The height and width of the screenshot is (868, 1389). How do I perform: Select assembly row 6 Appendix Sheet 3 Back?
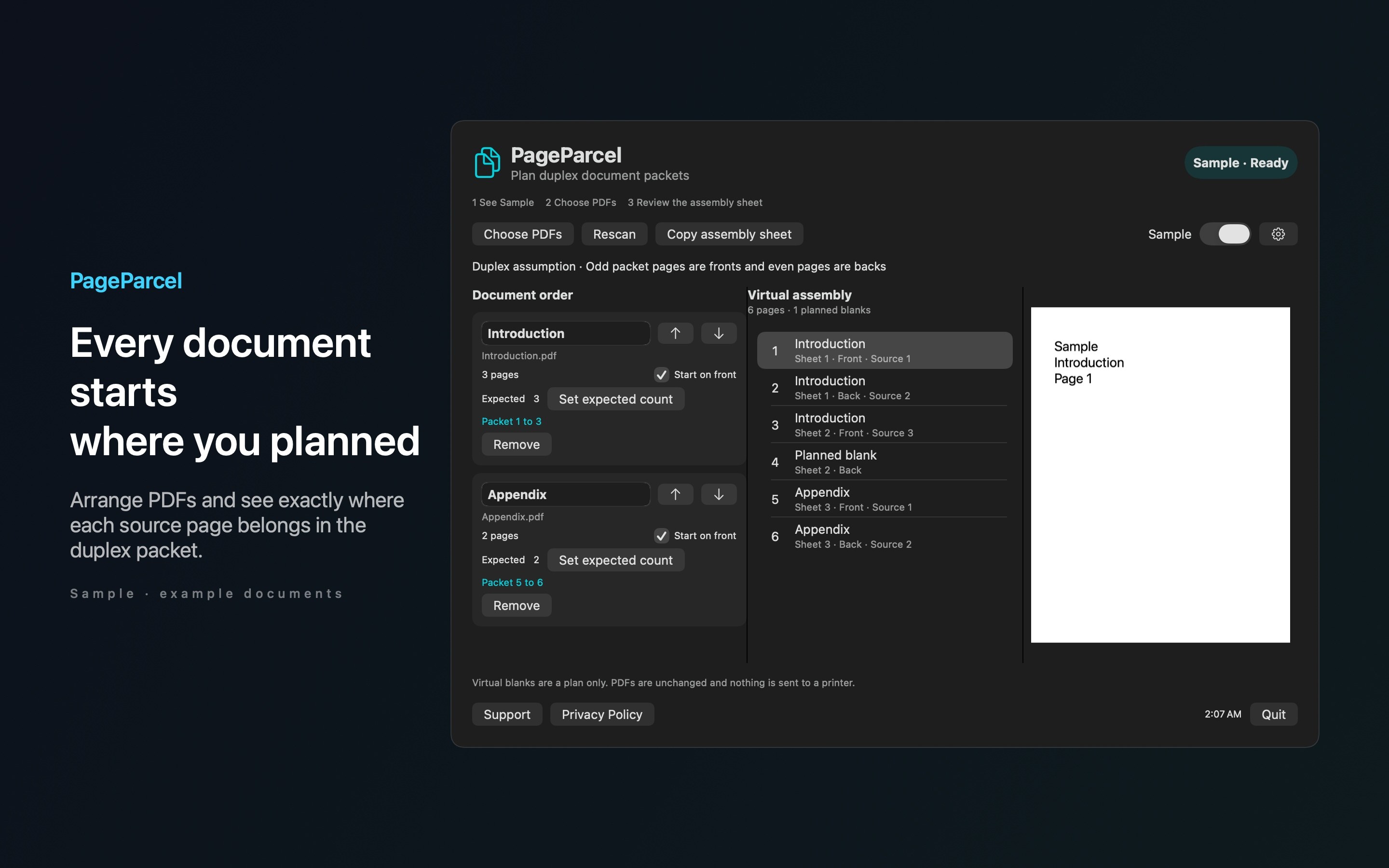click(885, 536)
